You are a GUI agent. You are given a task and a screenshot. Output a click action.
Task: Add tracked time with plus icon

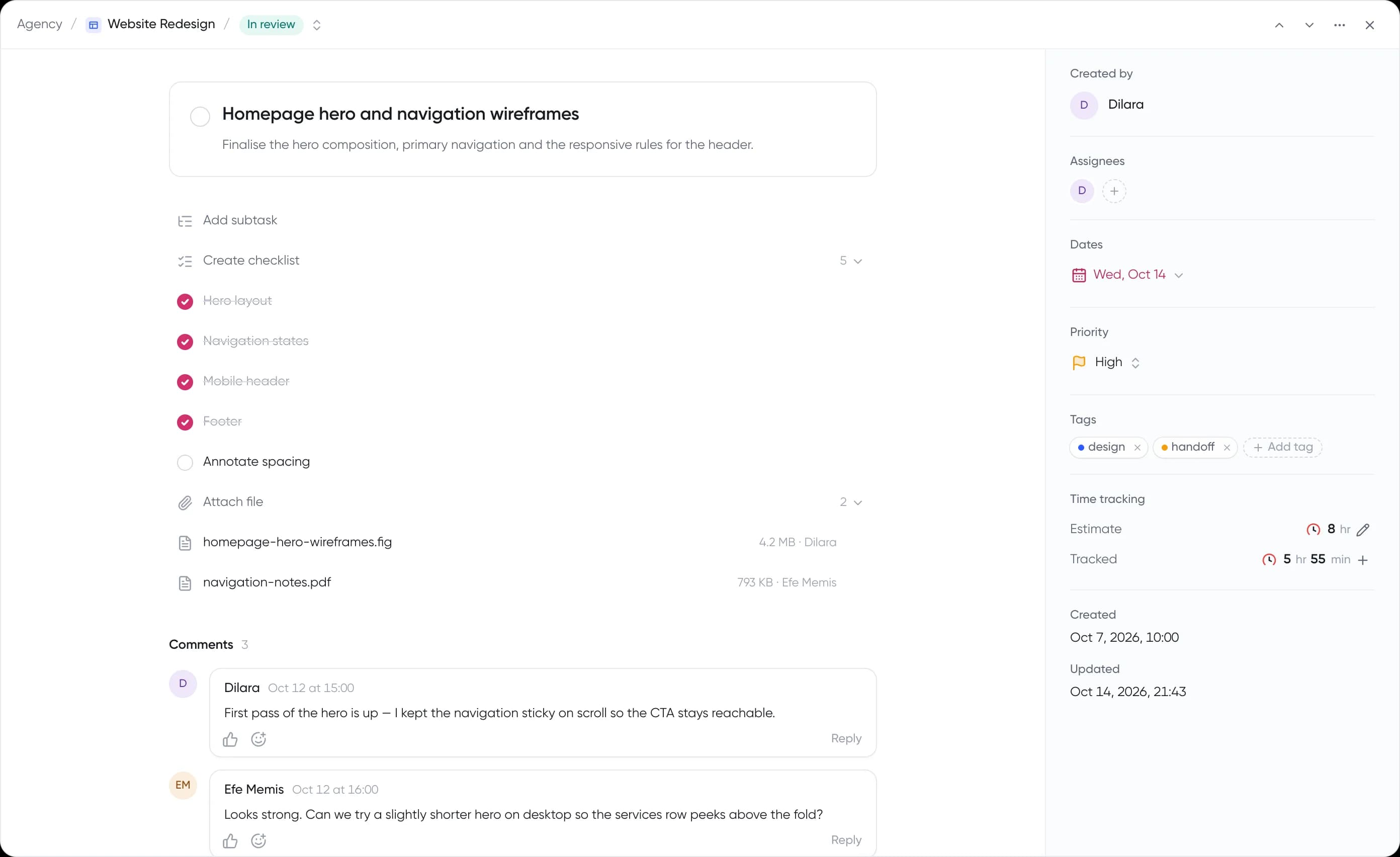pyautogui.click(x=1362, y=560)
